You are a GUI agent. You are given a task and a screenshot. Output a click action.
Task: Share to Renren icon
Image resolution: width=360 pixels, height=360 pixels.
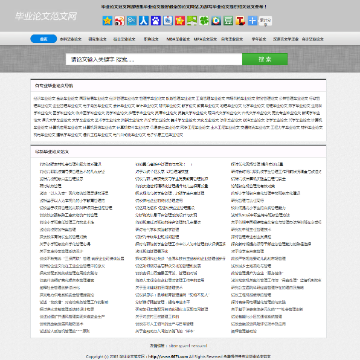(x=144, y=21)
